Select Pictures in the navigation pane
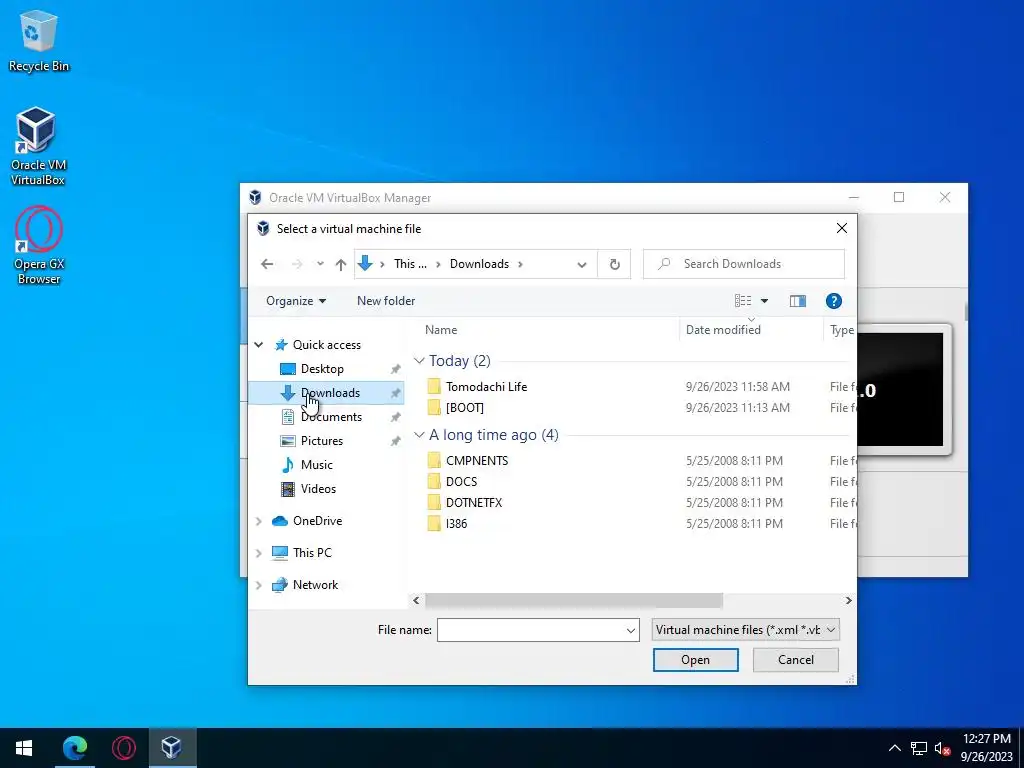This screenshot has width=1024, height=768. coord(321,441)
